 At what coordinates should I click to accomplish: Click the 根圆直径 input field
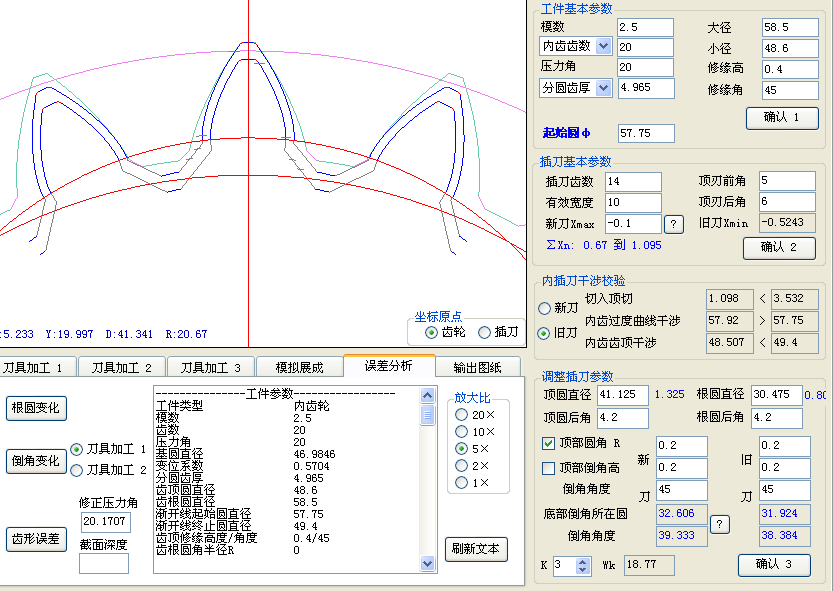[x=777, y=395]
